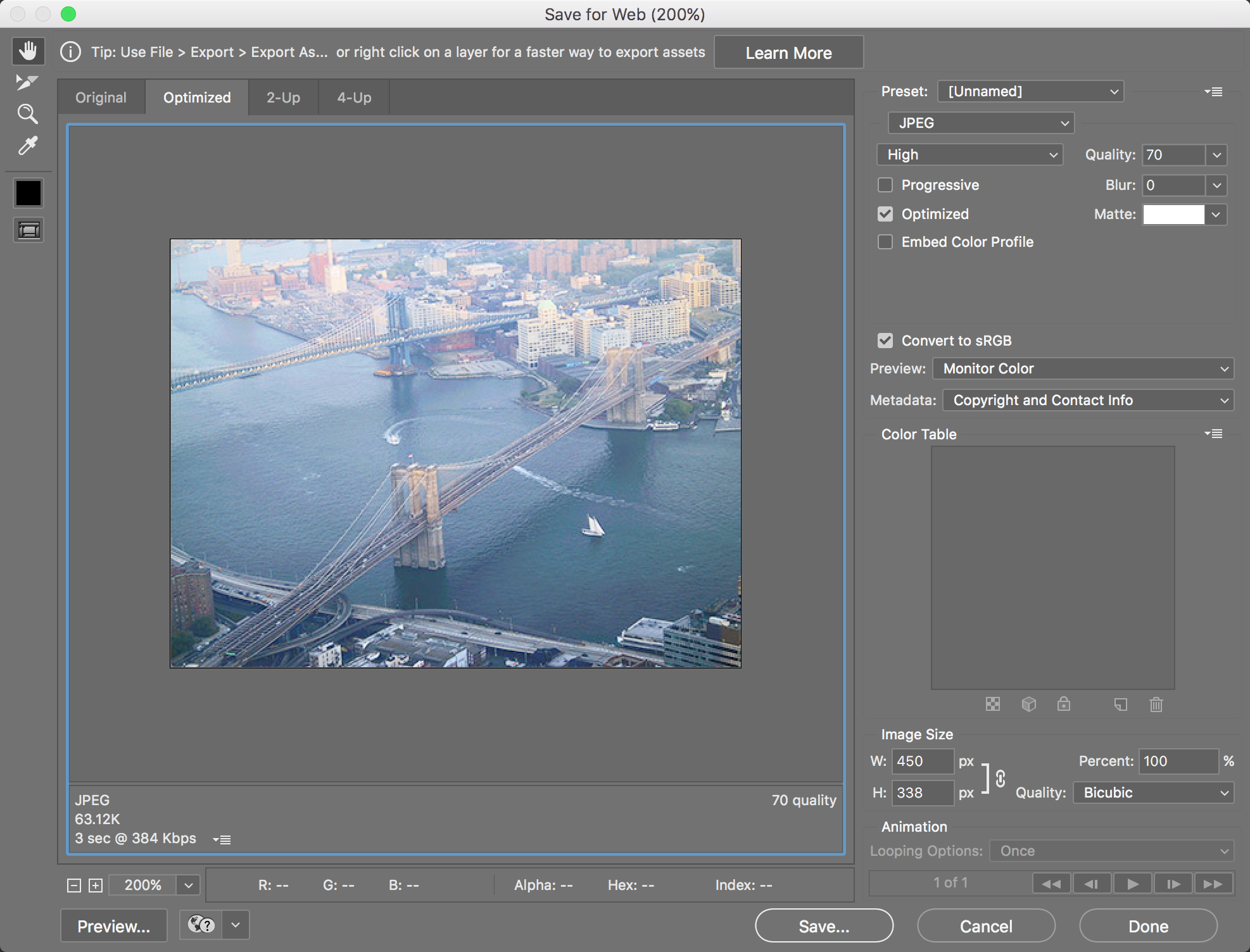
Task: Click the Learn More button
Action: 788,53
